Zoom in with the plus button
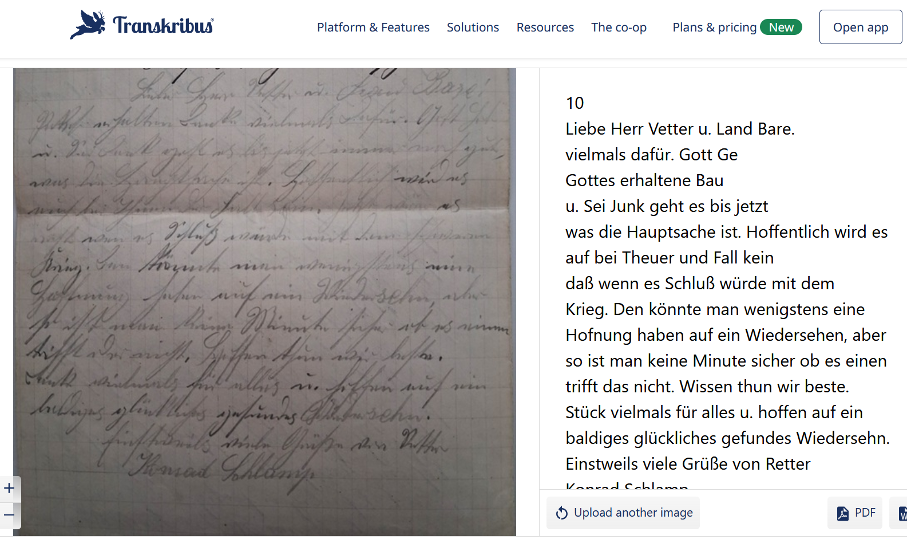This screenshot has width=908, height=548. click(x=9, y=488)
